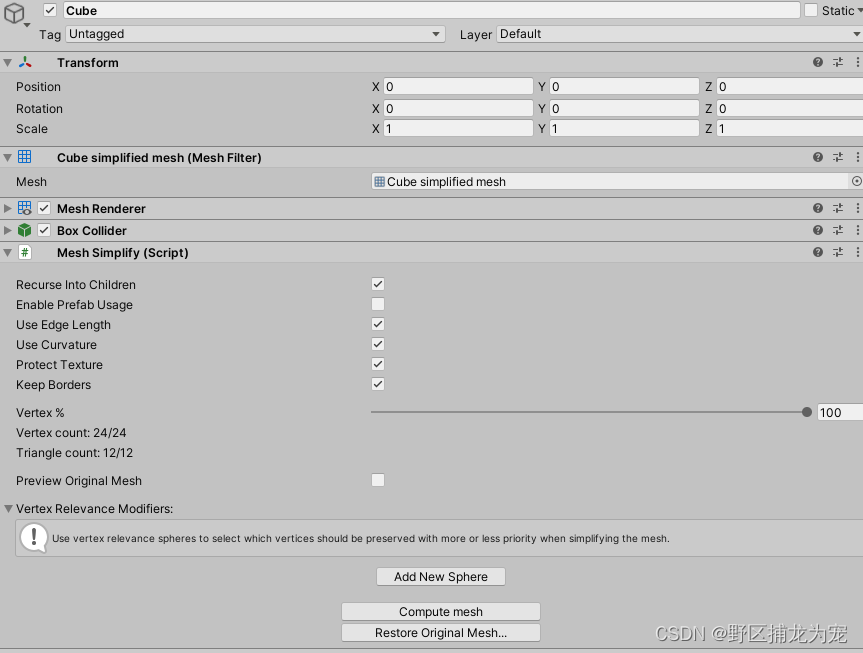Image resolution: width=863 pixels, height=653 pixels.
Task: Click the Add New Sphere button
Action: click(x=440, y=576)
